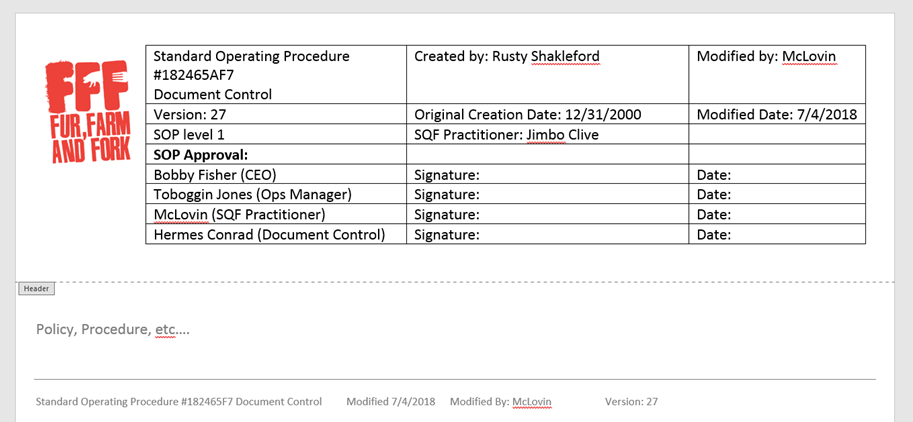Screen dimensions: 913x422
Task: Click the empty middle cell beside 'SOP Approval:'
Action: [x=547, y=155]
